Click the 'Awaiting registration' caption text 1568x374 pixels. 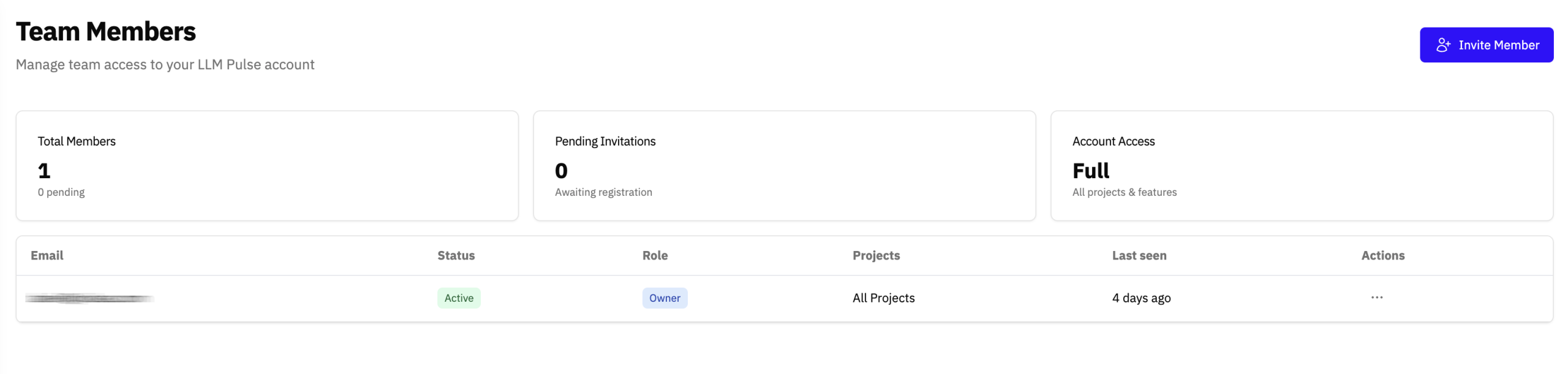(603, 192)
